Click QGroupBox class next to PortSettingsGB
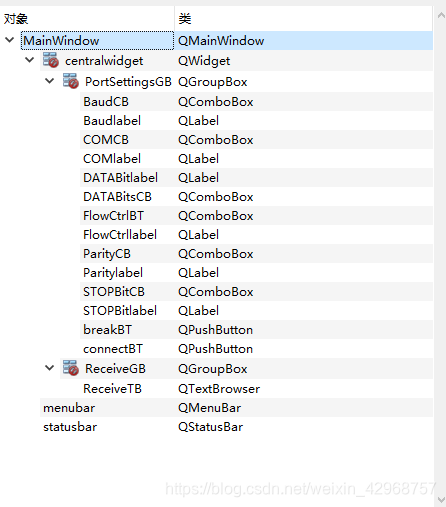 213,82
